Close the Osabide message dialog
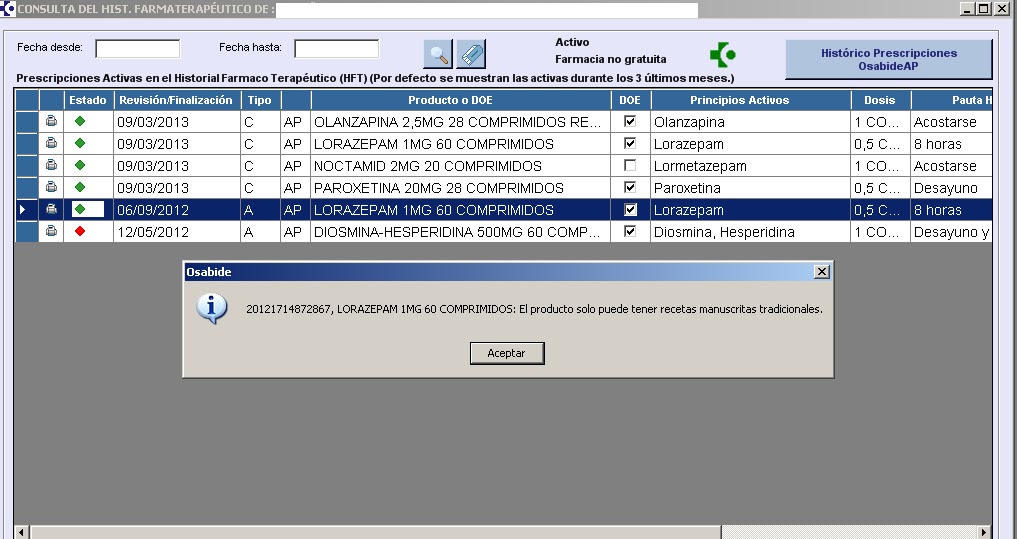Screen dimensions: 1017x539 click(x=821, y=272)
